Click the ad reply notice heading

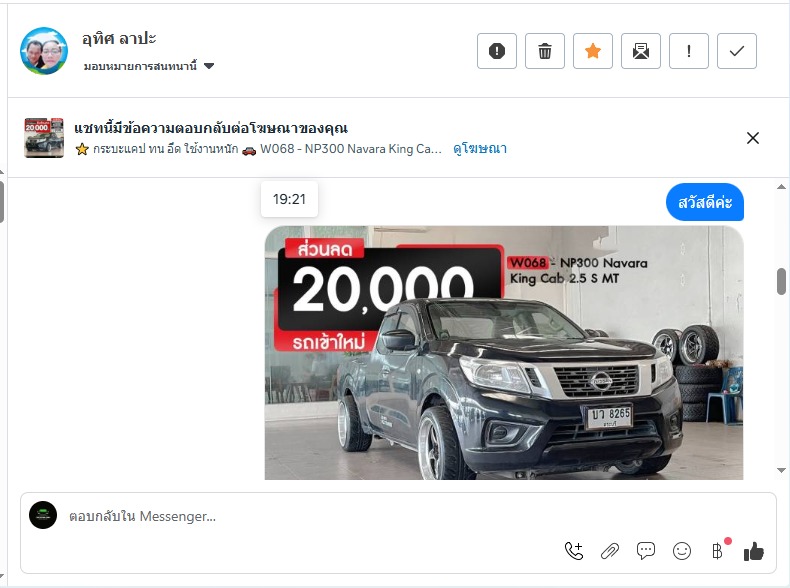pos(211,128)
